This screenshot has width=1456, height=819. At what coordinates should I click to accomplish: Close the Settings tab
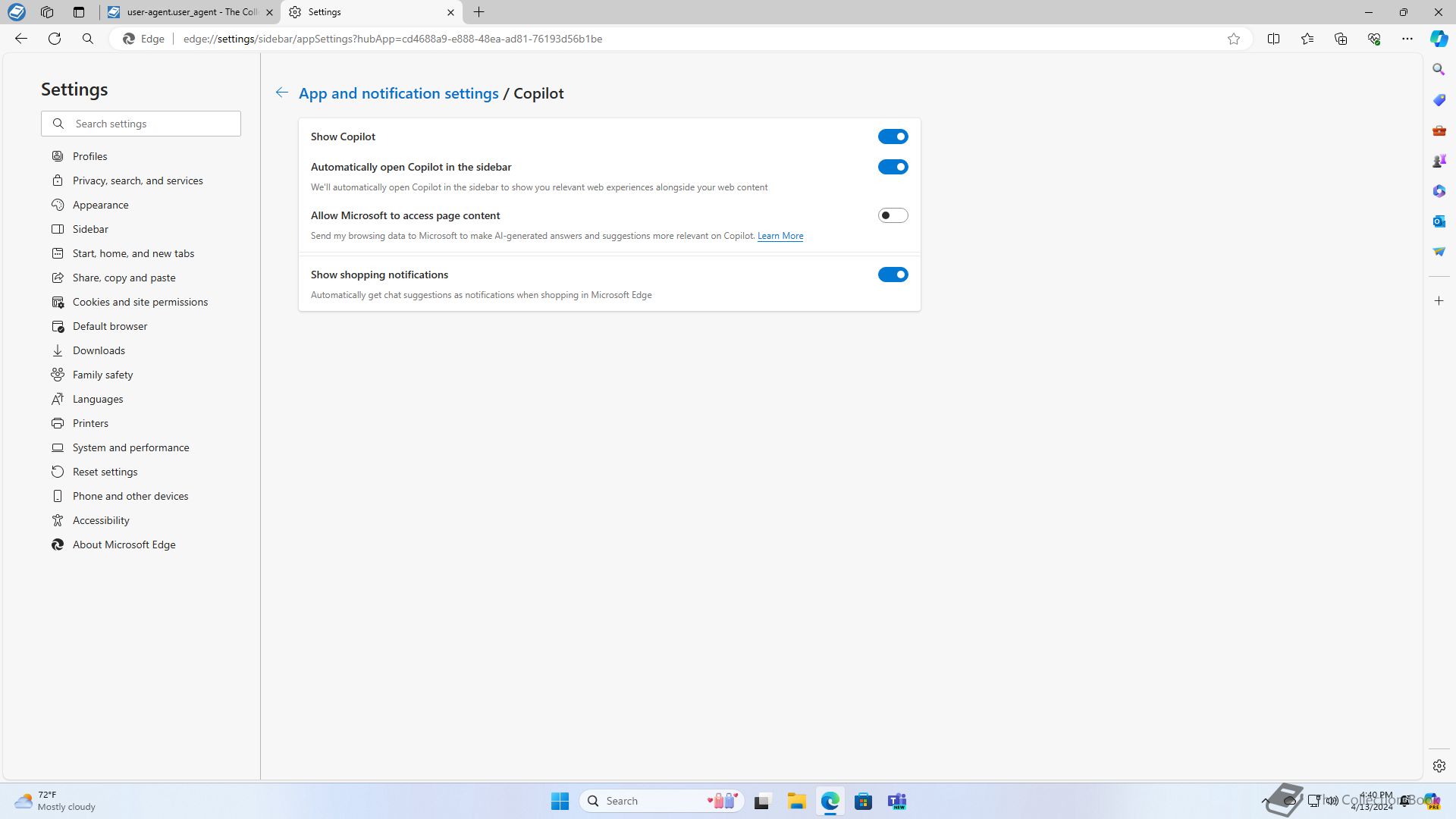(x=450, y=12)
